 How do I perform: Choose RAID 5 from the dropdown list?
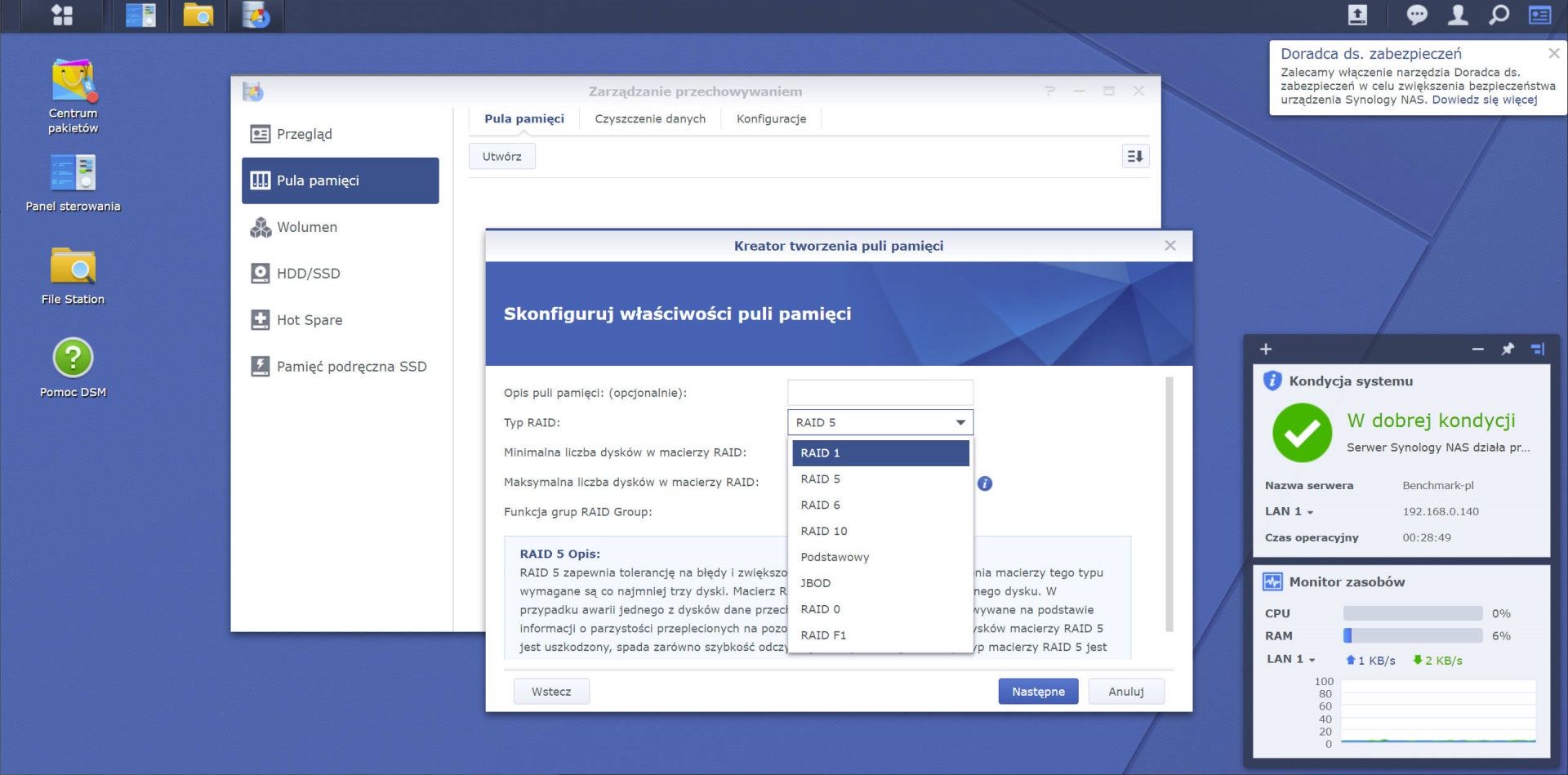click(880, 479)
